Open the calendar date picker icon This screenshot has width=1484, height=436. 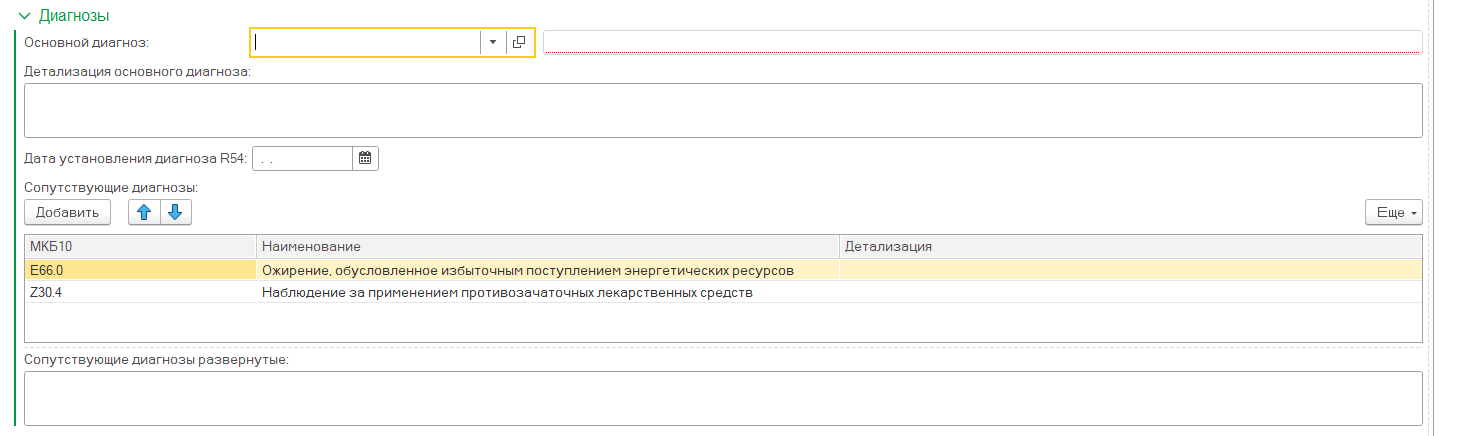pos(365,158)
